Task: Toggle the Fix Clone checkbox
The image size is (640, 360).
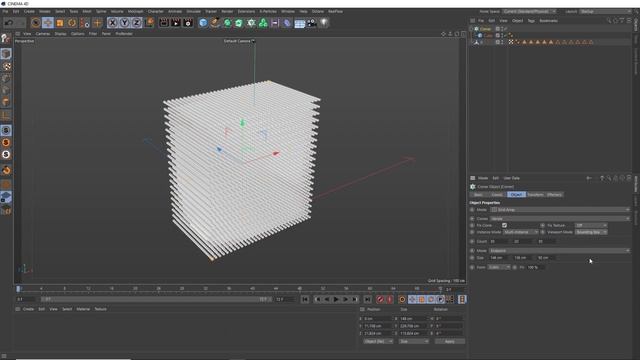Action: [504, 225]
